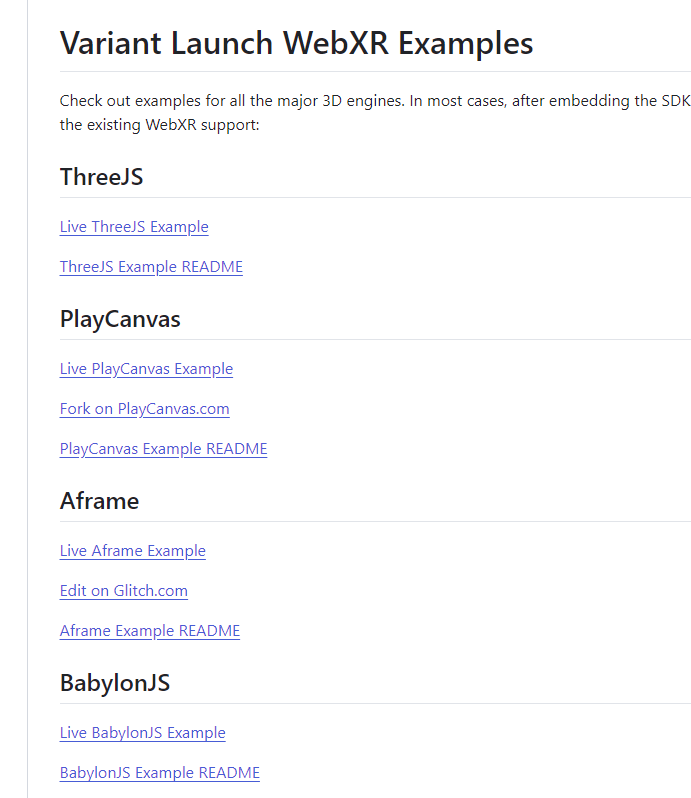Launch the Live BabylonJS Example
Viewport: 691px width, 798px height.
click(x=142, y=732)
